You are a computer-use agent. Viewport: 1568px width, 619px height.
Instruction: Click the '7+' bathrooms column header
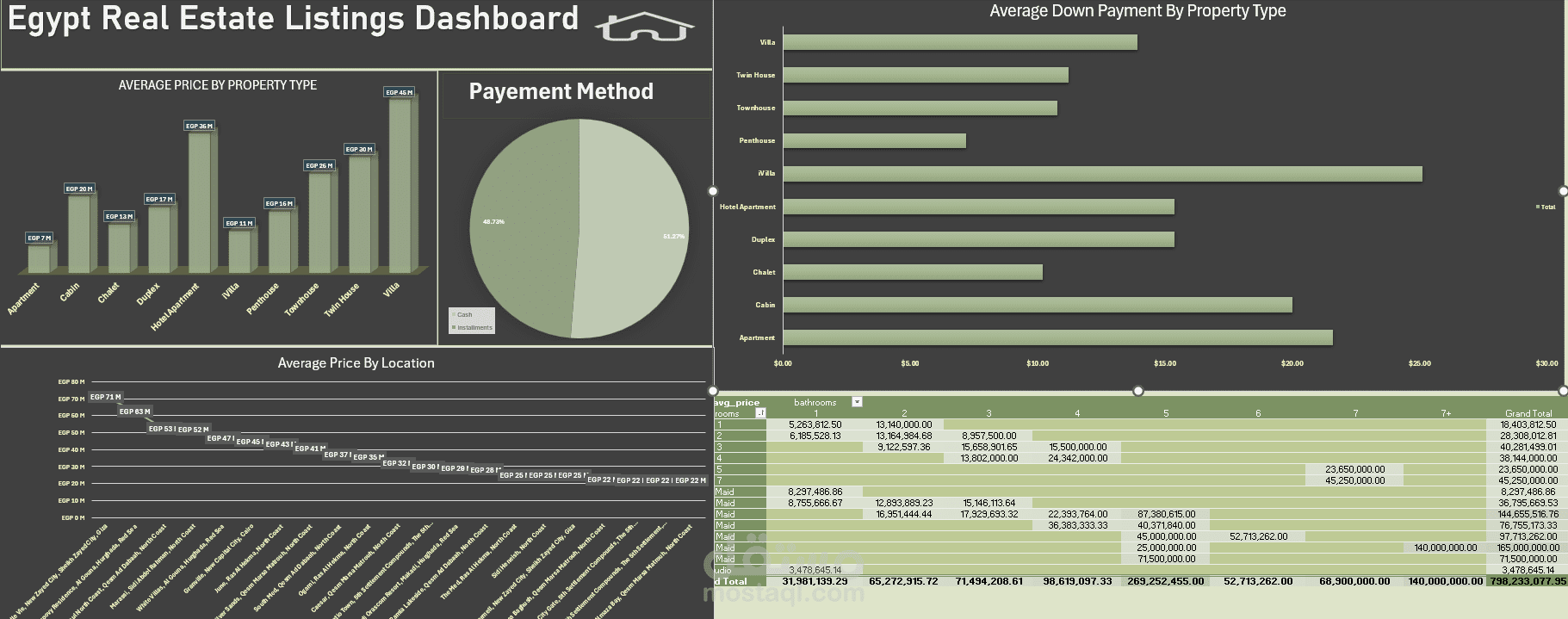pos(1446,413)
